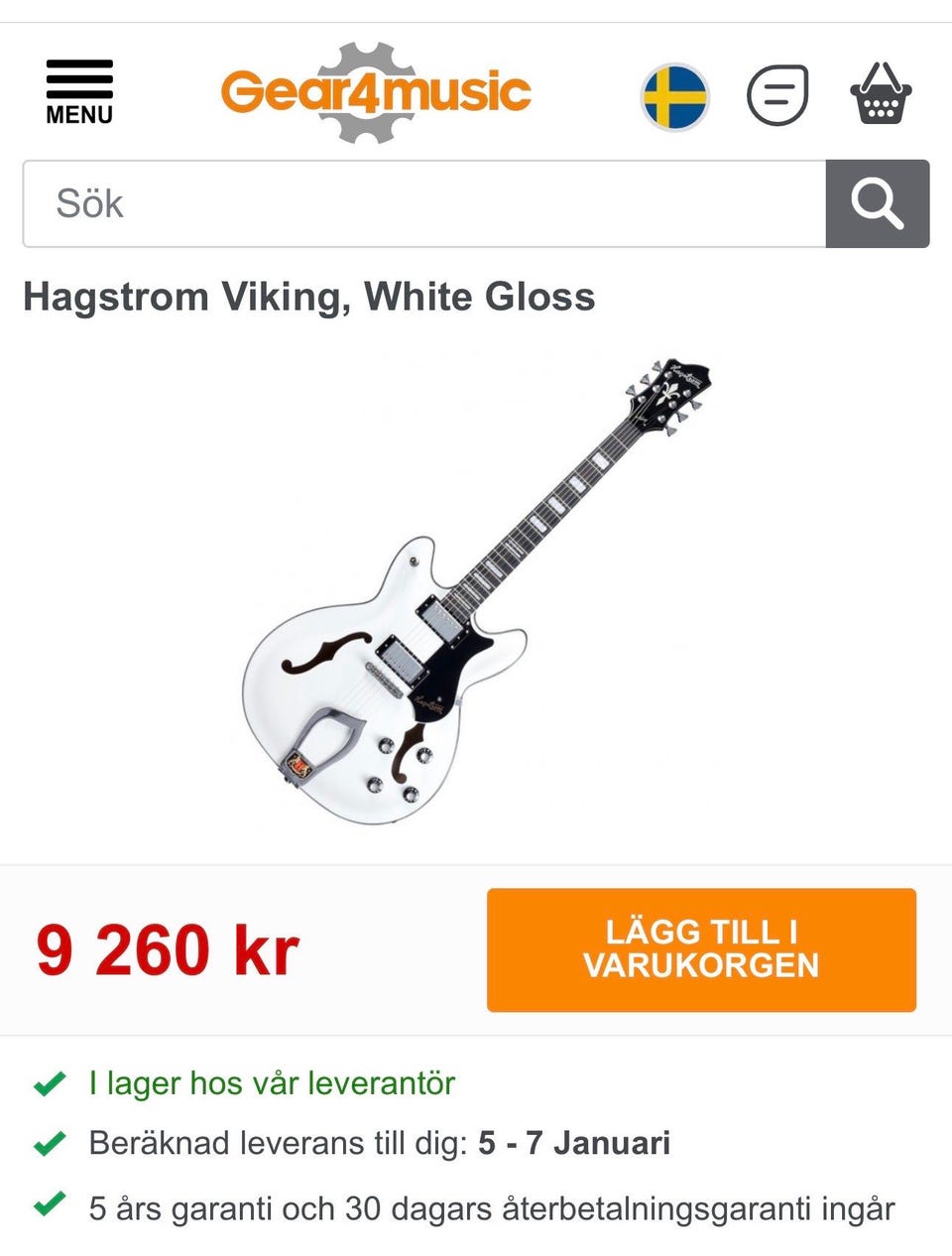Click the green checkmark beside I lager
The height and width of the screenshot is (1256, 952).
[x=50, y=1083]
